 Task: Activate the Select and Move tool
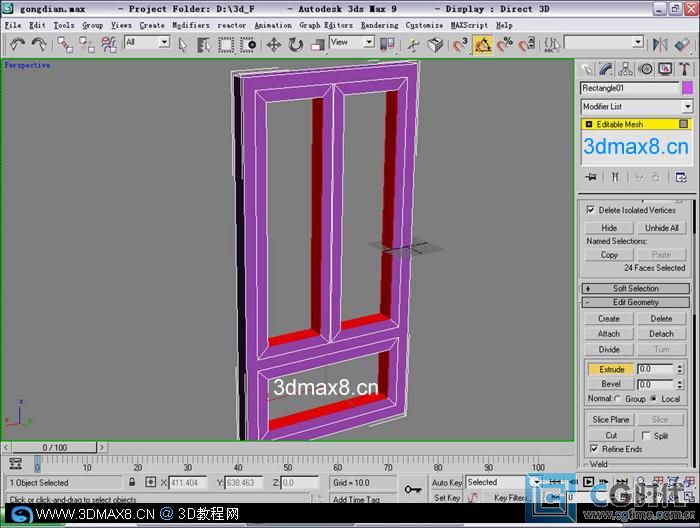(x=274, y=45)
